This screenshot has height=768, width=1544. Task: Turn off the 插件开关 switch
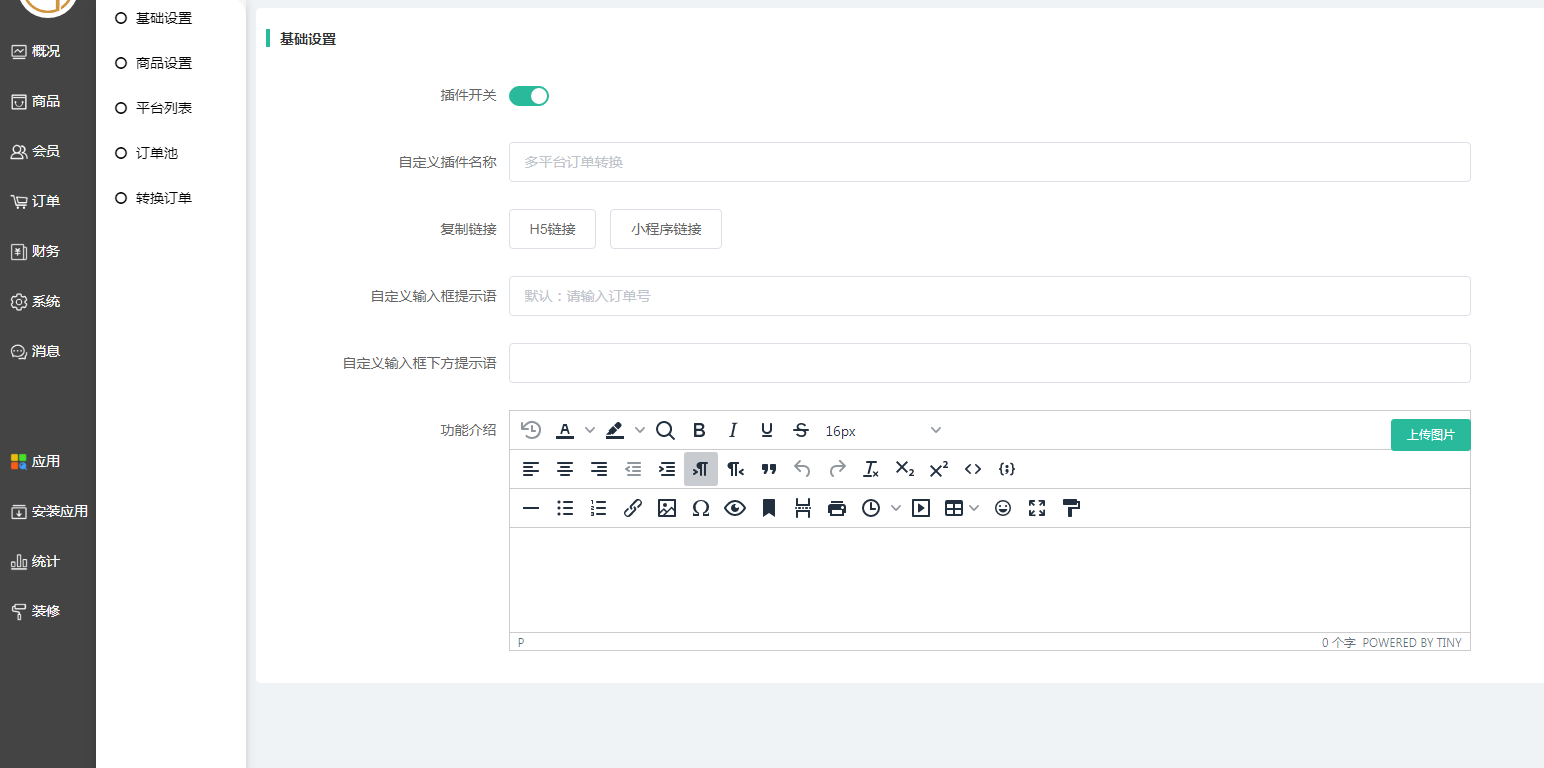point(529,96)
